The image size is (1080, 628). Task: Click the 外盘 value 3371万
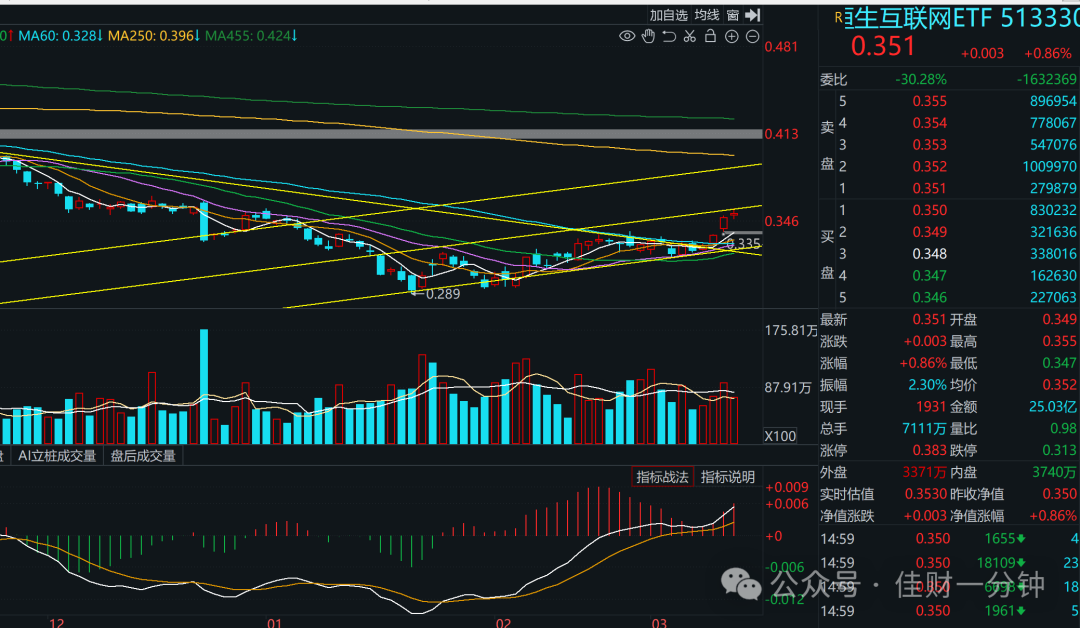[924, 472]
